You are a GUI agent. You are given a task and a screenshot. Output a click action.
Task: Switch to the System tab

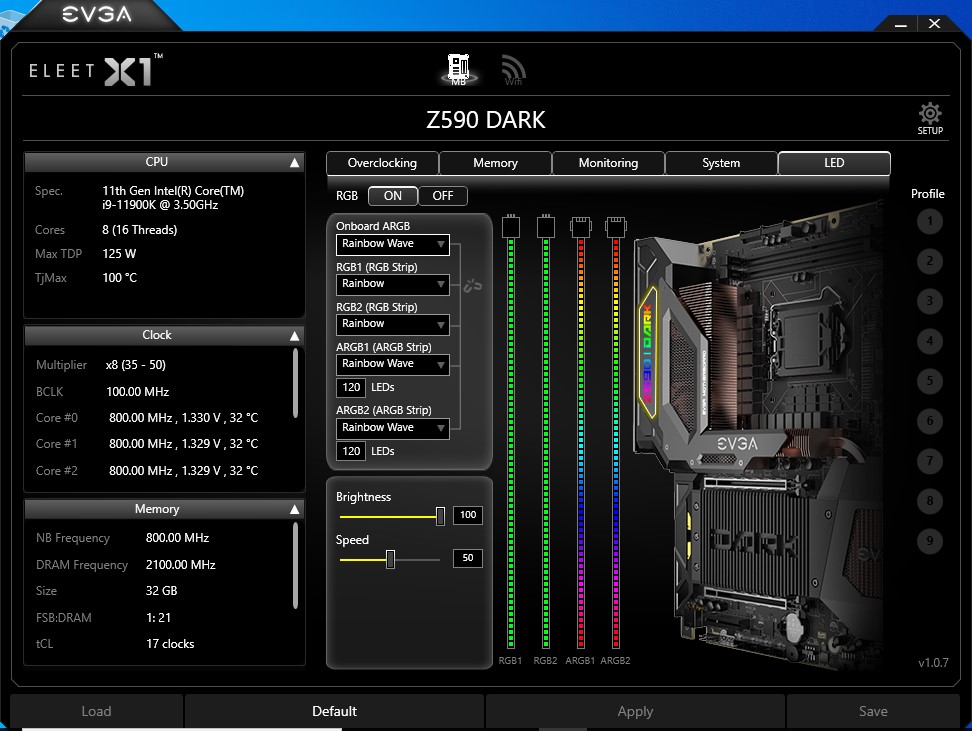[721, 163]
